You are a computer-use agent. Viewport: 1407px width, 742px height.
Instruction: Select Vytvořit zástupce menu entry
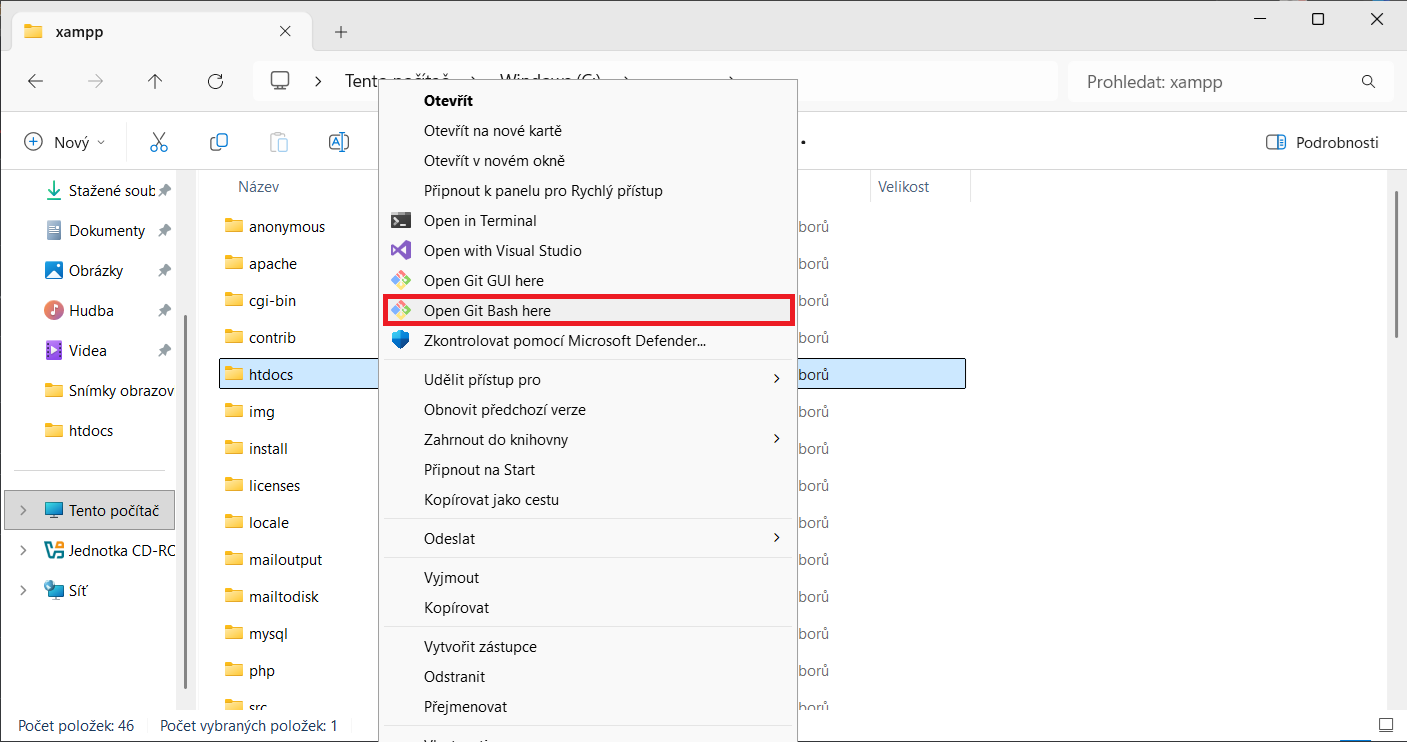click(x=588, y=647)
